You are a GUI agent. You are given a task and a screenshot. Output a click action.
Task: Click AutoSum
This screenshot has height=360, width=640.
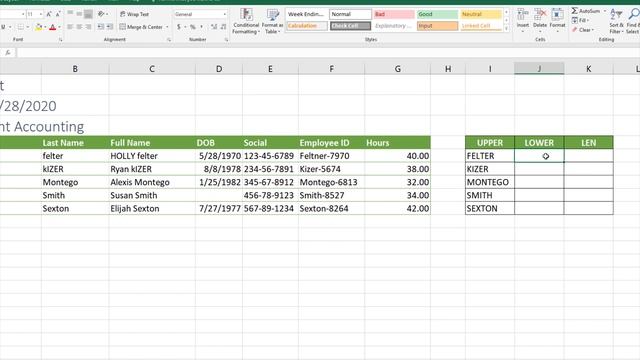coord(586,11)
